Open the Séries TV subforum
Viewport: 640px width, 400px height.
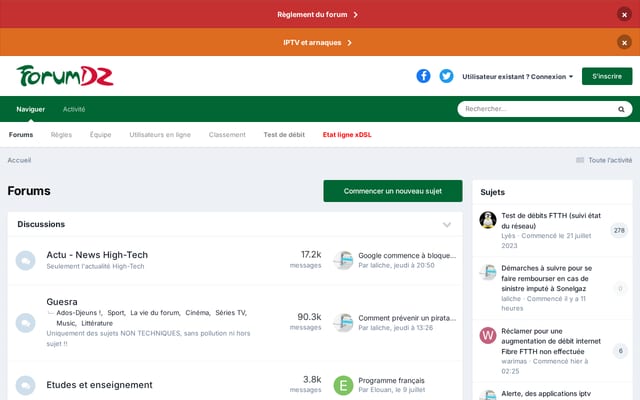231,313
